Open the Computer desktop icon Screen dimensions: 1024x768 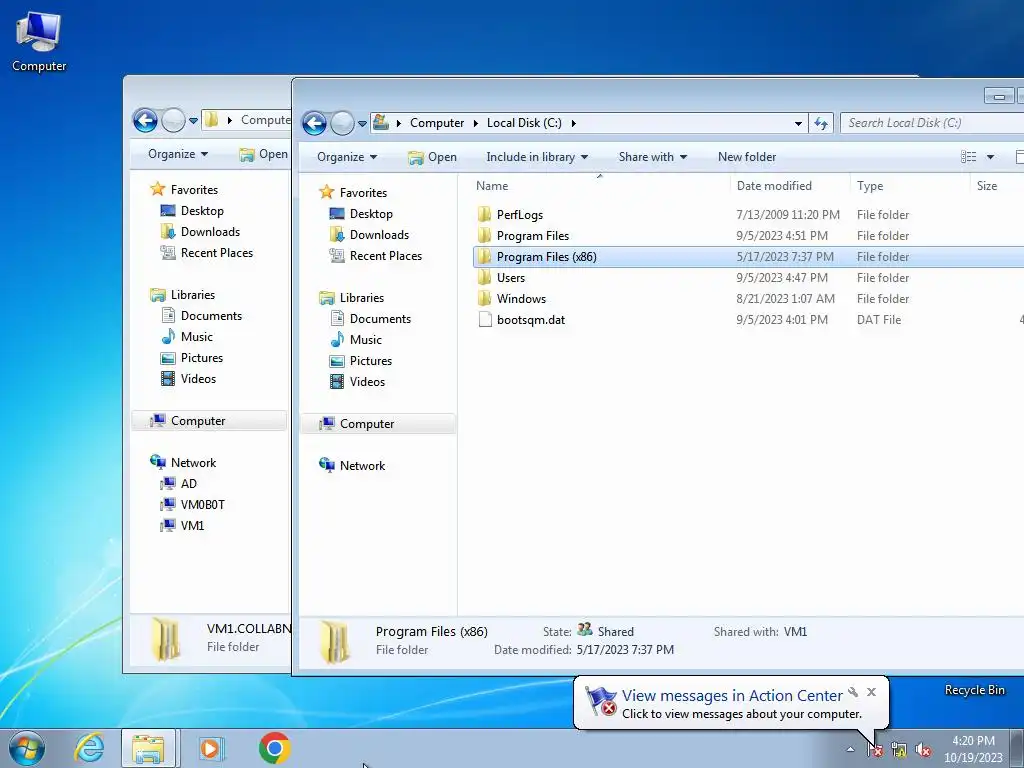pyautogui.click(x=39, y=42)
